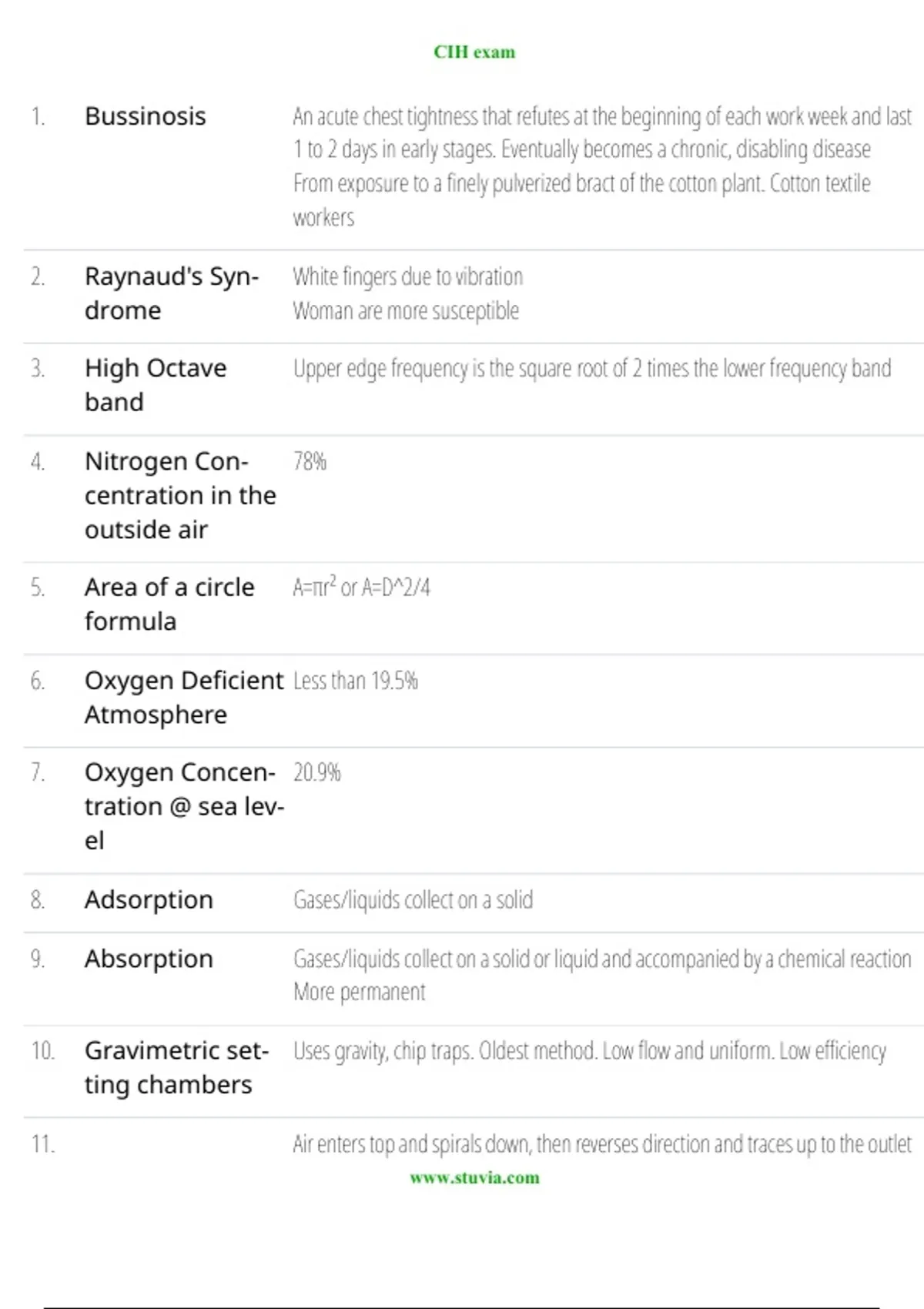Select Oxygen Concentration @ sea level term
The height and width of the screenshot is (1309, 924).
pyautogui.click(x=185, y=806)
